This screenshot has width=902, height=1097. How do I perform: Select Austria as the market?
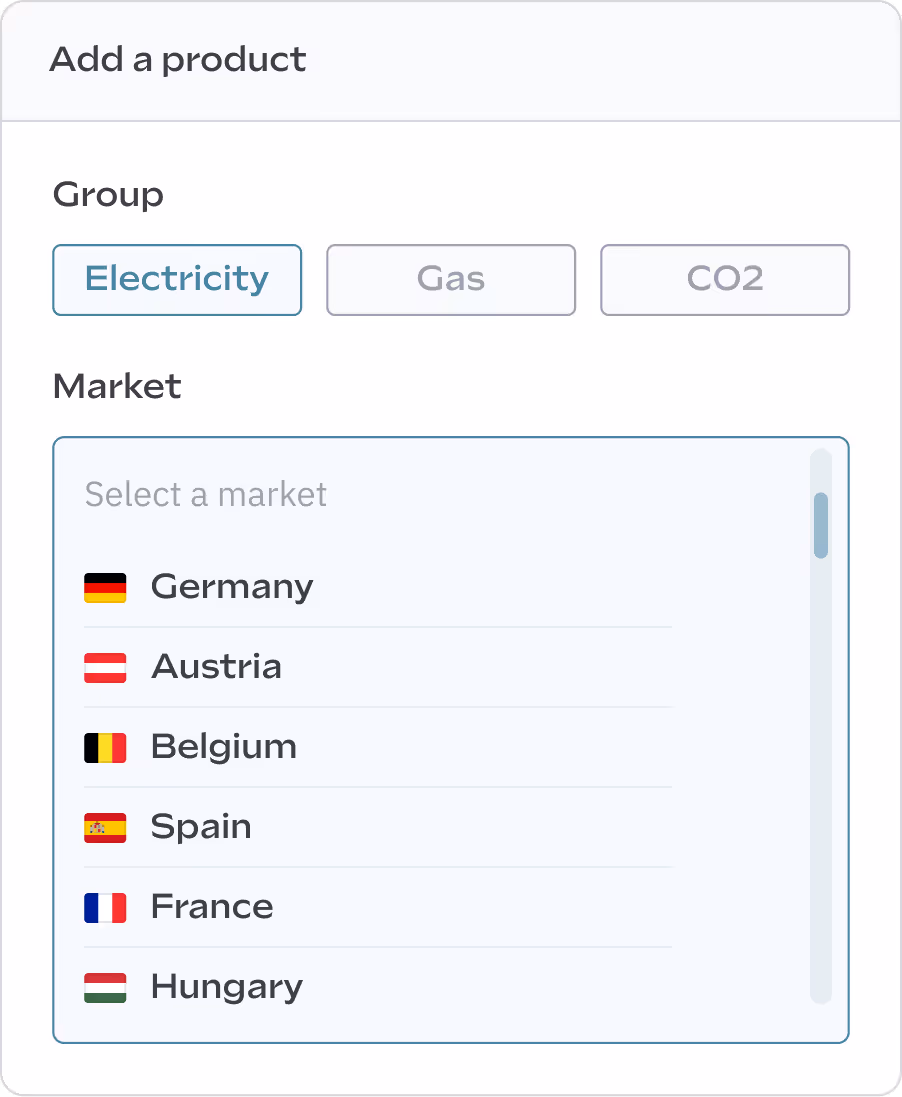(x=216, y=667)
